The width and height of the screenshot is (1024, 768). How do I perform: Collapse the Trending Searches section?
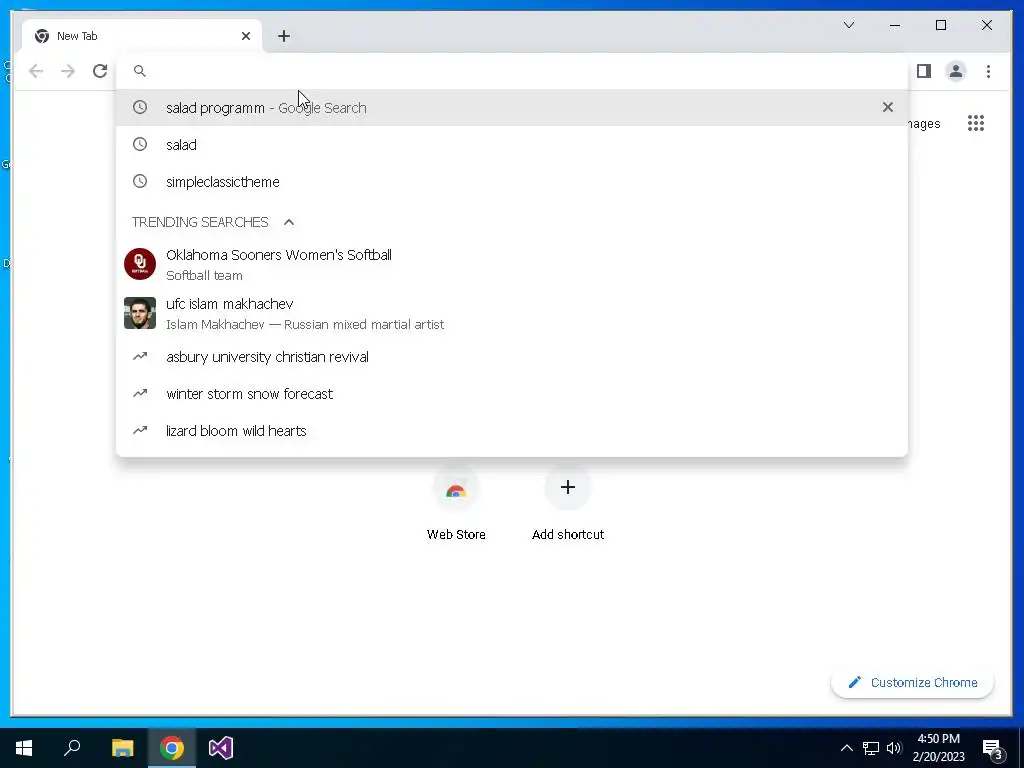click(289, 222)
